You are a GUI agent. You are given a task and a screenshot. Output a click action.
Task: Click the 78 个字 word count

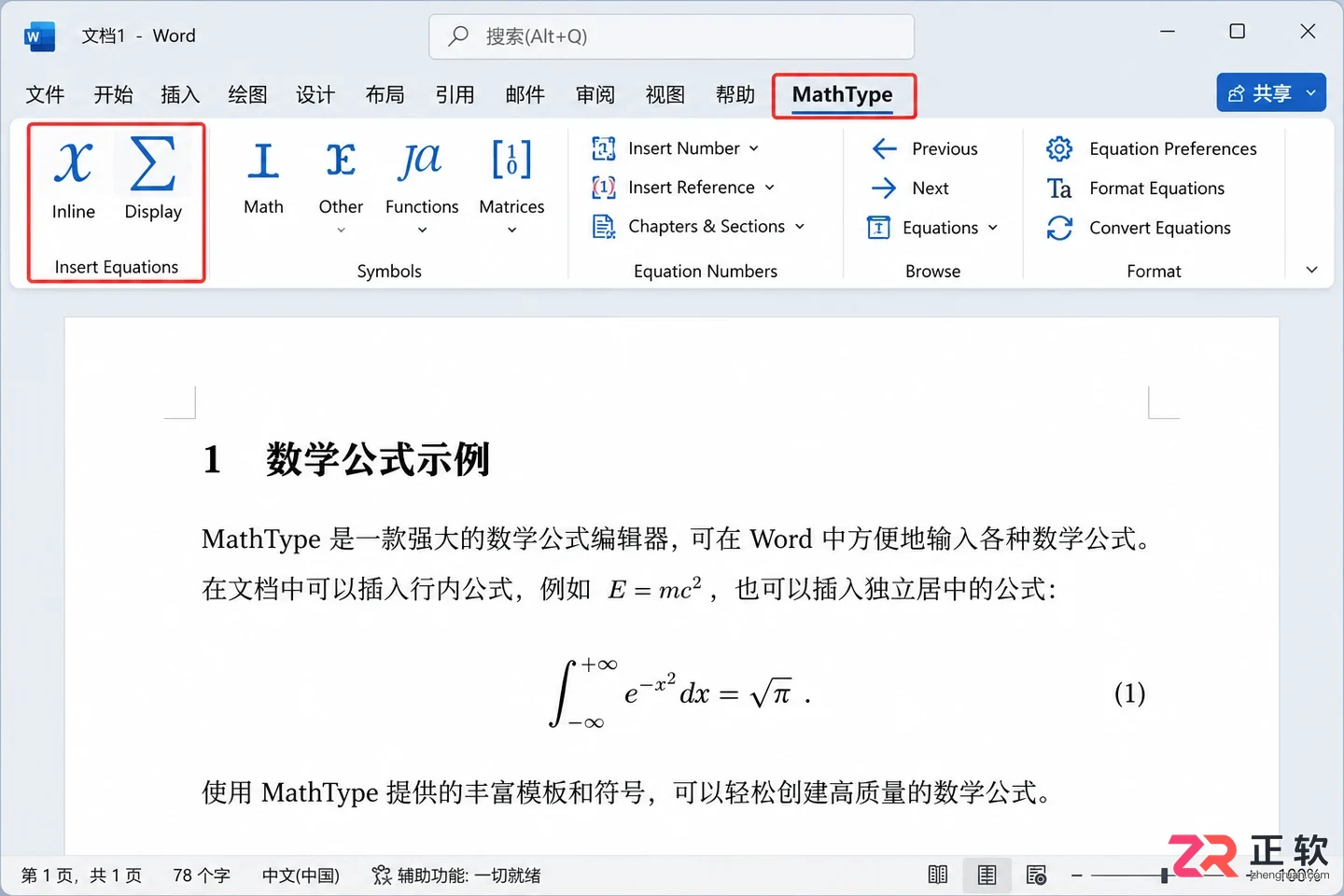(x=202, y=875)
